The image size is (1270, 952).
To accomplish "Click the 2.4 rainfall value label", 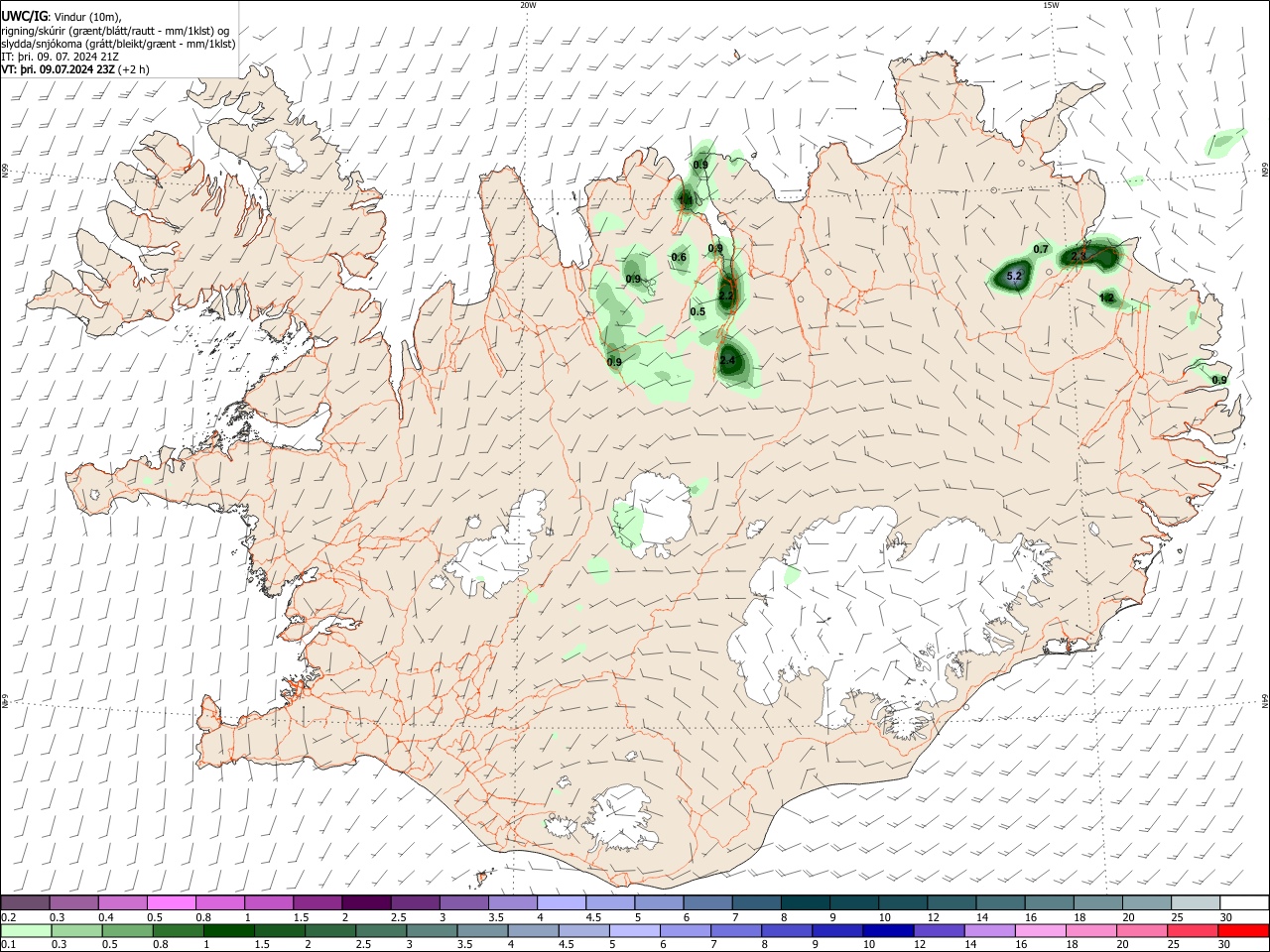I will 727,360.
